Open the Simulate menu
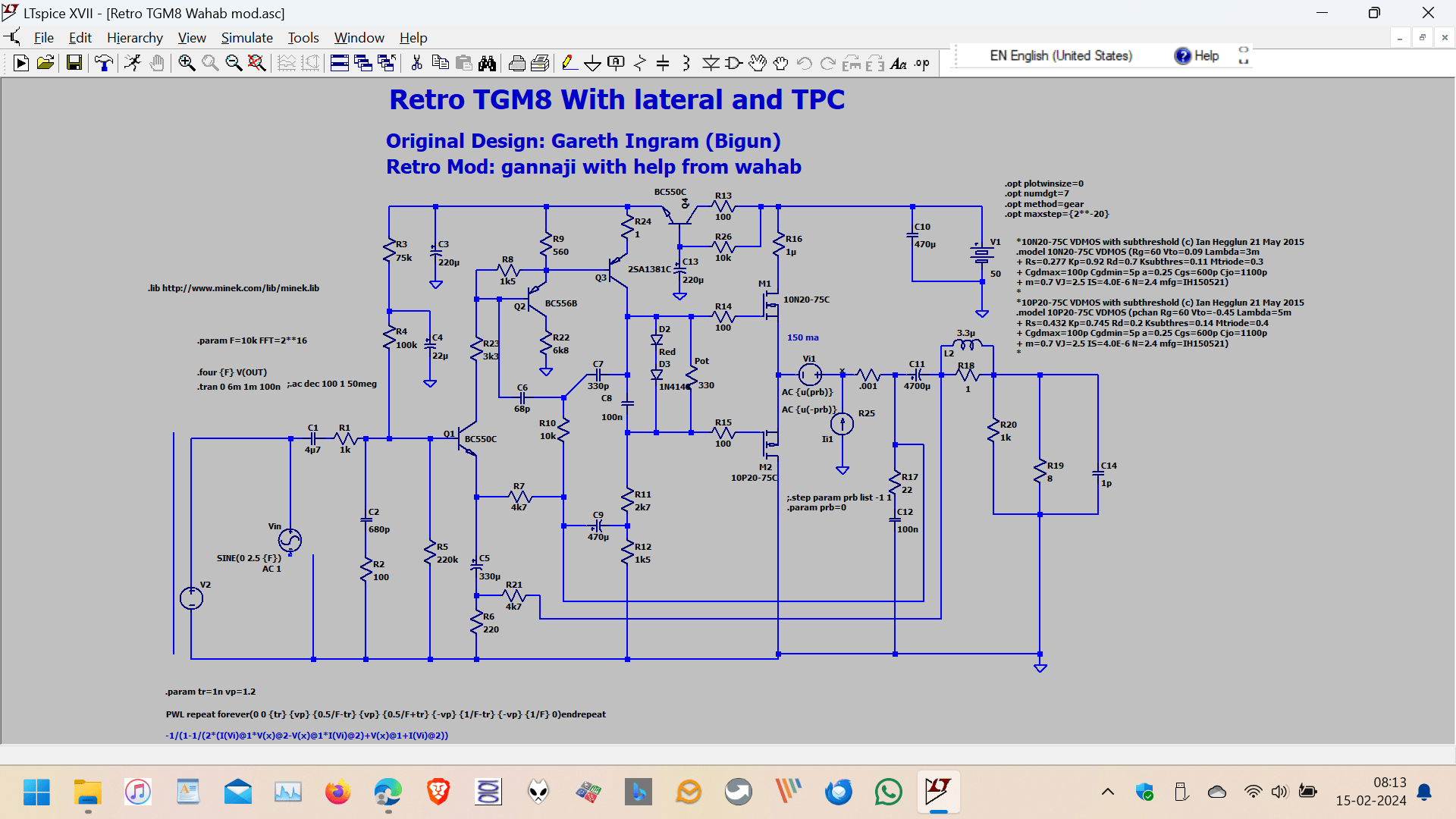 (246, 38)
